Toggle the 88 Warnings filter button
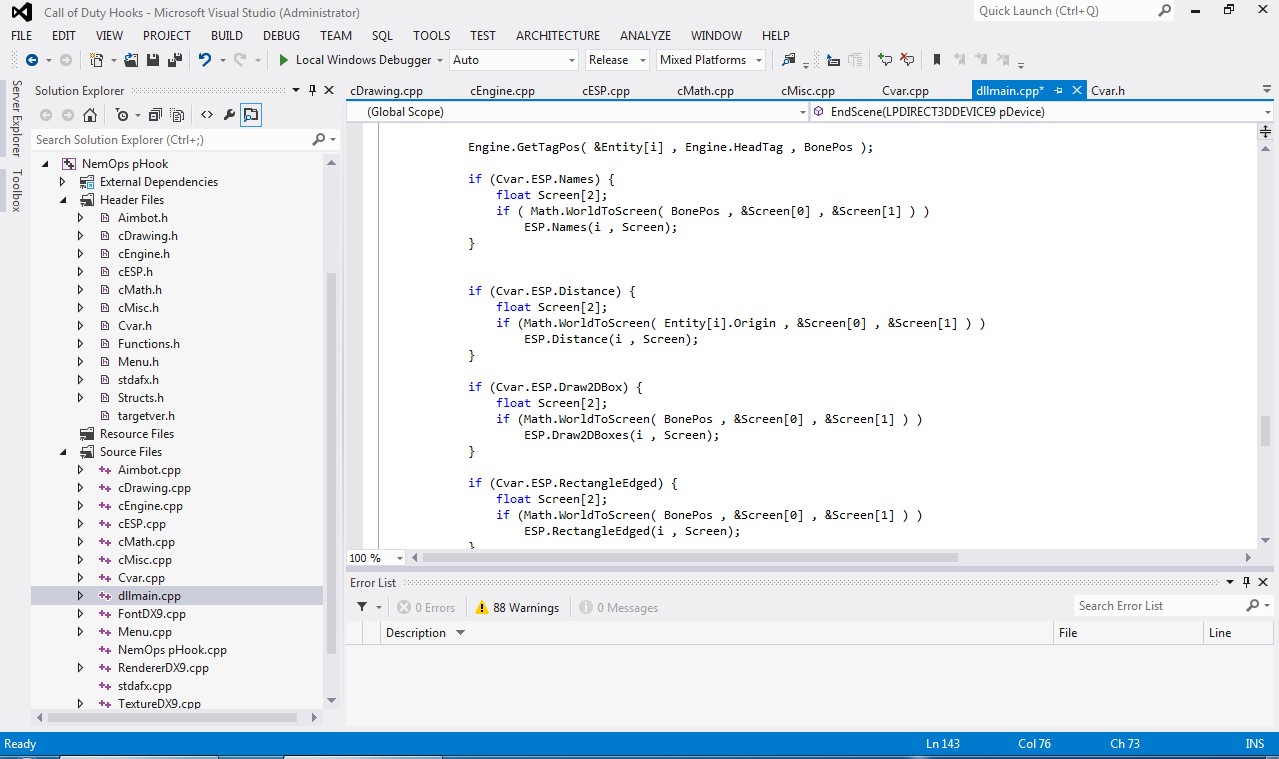Image resolution: width=1279 pixels, height=759 pixels. click(517, 607)
